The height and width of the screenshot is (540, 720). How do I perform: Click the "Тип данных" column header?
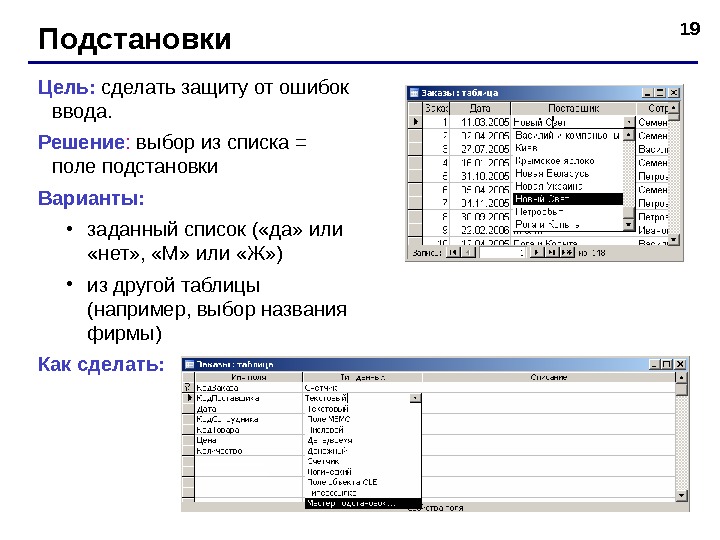pyautogui.click(x=362, y=377)
